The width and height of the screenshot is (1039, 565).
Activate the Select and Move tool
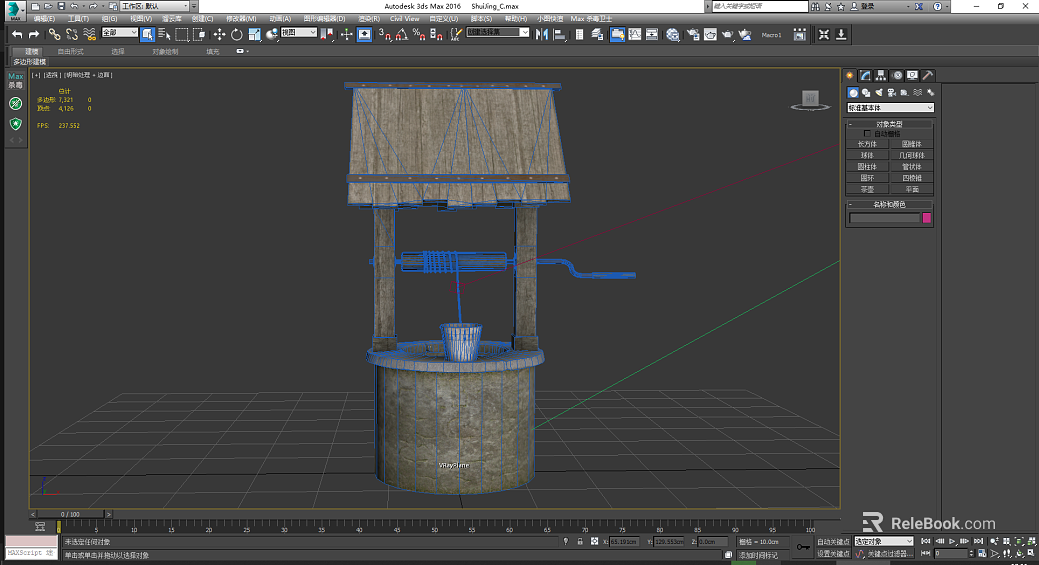pos(219,34)
